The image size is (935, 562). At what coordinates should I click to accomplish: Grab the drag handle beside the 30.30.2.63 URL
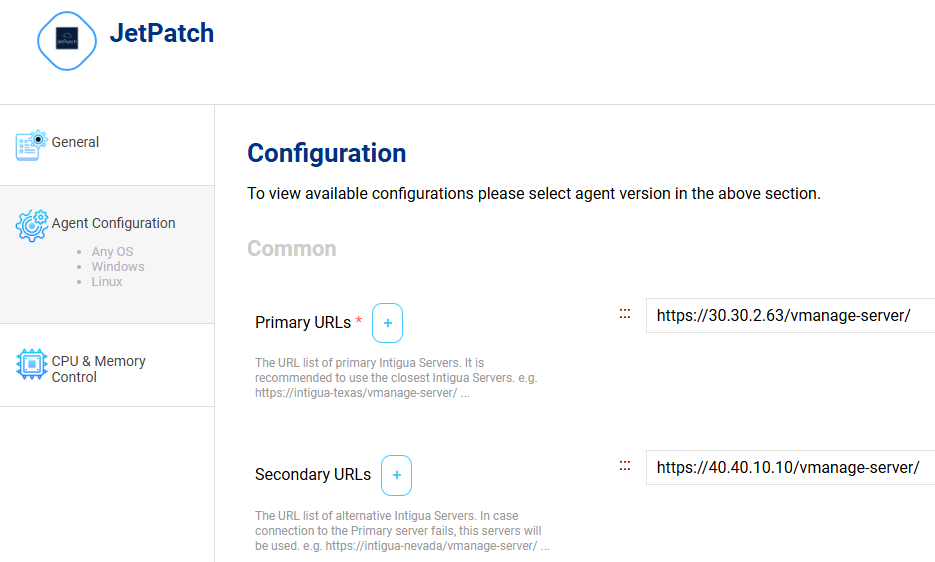tap(625, 314)
